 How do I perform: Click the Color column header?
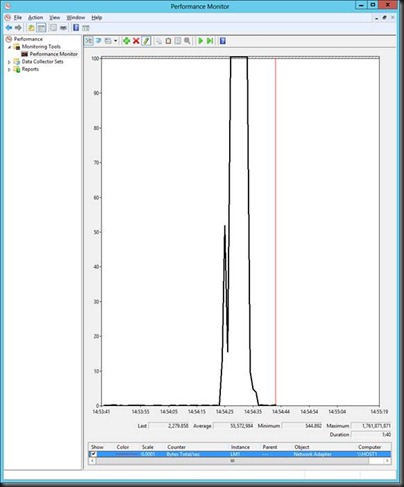[123, 447]
